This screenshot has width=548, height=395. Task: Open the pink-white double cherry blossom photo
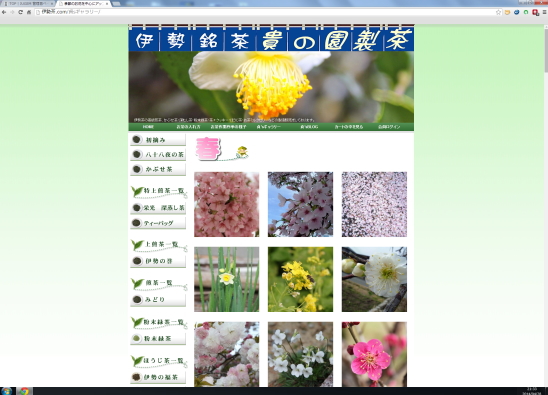(227, 354)
